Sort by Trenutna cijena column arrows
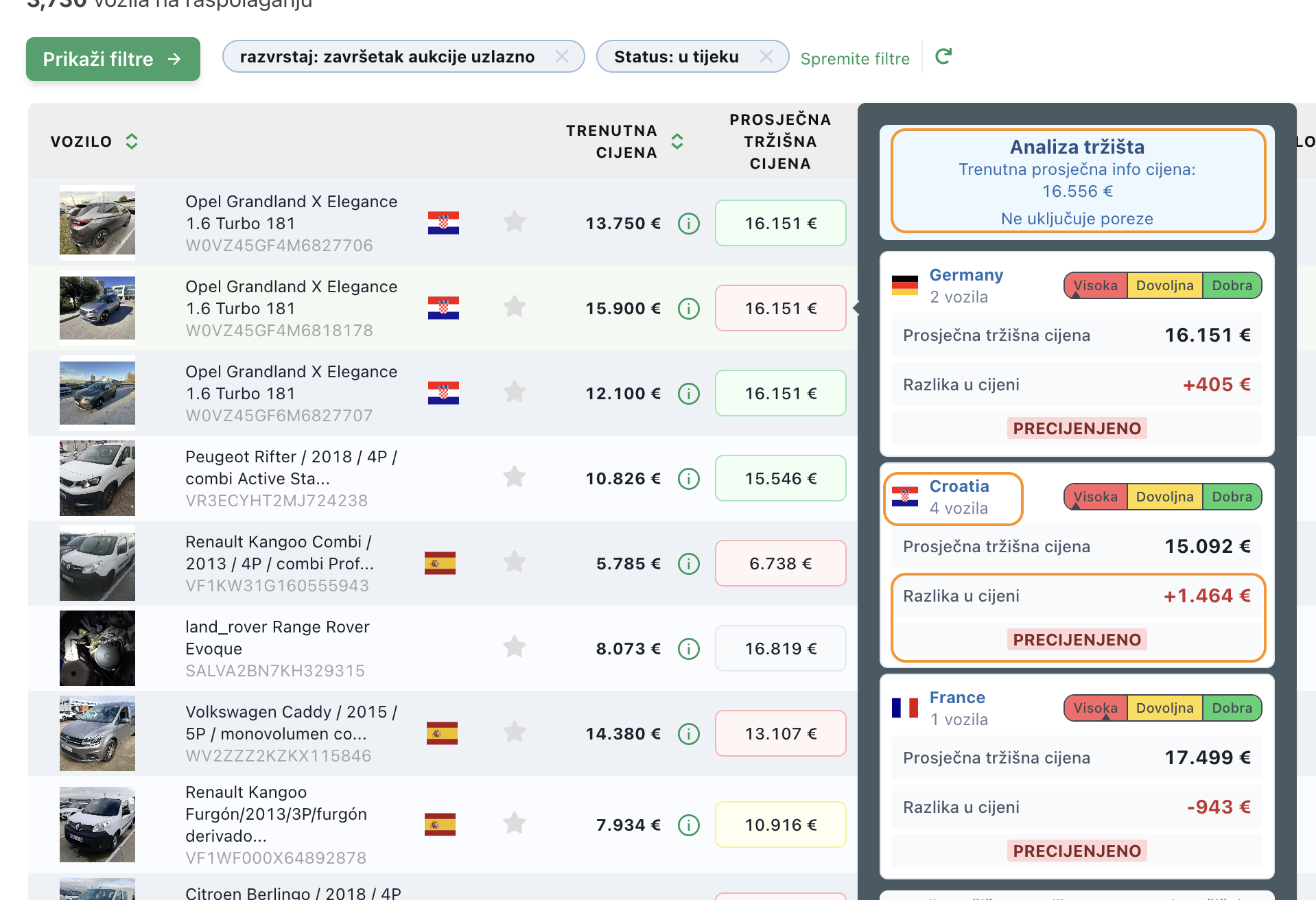This screenshot has height=900, width=1316. pyautogui.click(x=677, y=141)
